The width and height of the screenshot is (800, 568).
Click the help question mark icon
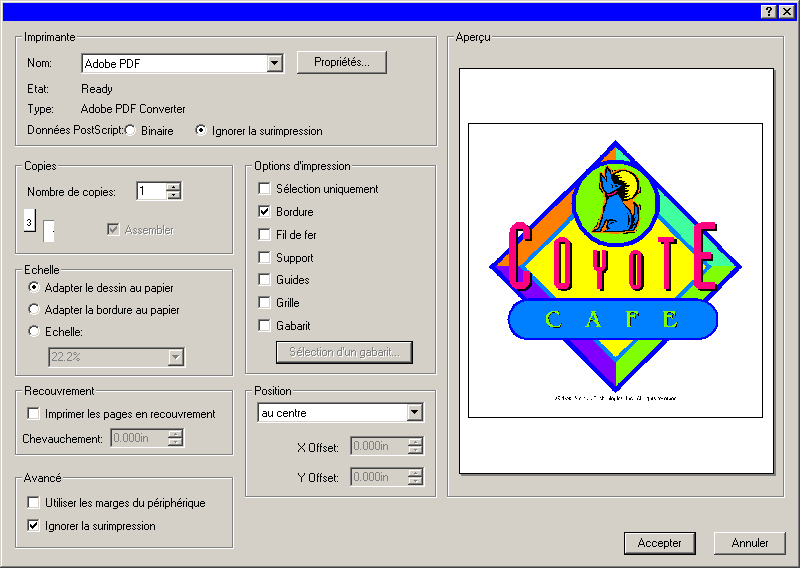pyautogui.click(x=769, y=11)
